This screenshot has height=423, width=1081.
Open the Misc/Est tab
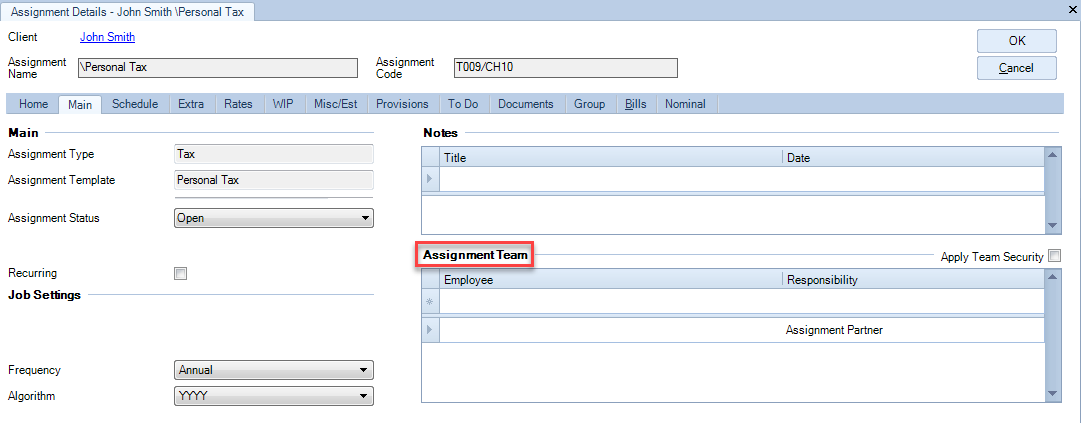tap(336, 104)
